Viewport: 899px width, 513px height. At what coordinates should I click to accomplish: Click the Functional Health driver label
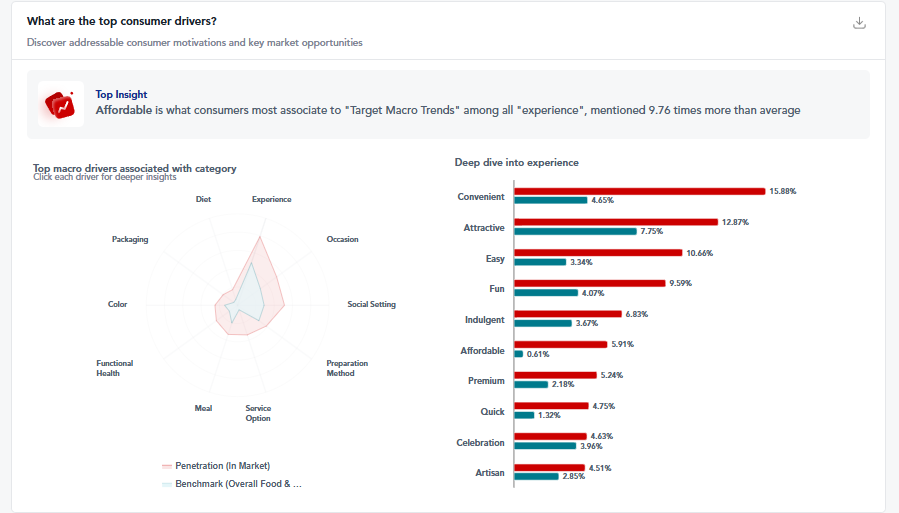point(114,368)
